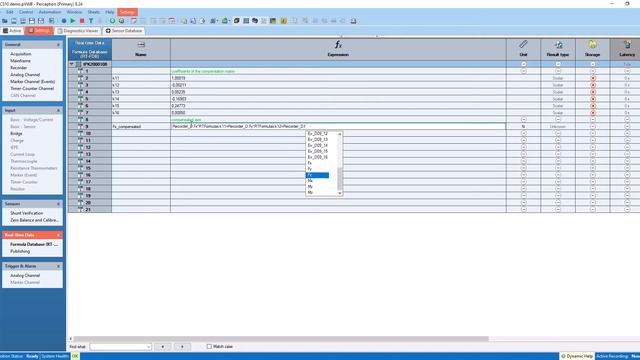Toggle storage circle for row 6 k15
This screenshot has width=640, height=360.
(593, 106)
